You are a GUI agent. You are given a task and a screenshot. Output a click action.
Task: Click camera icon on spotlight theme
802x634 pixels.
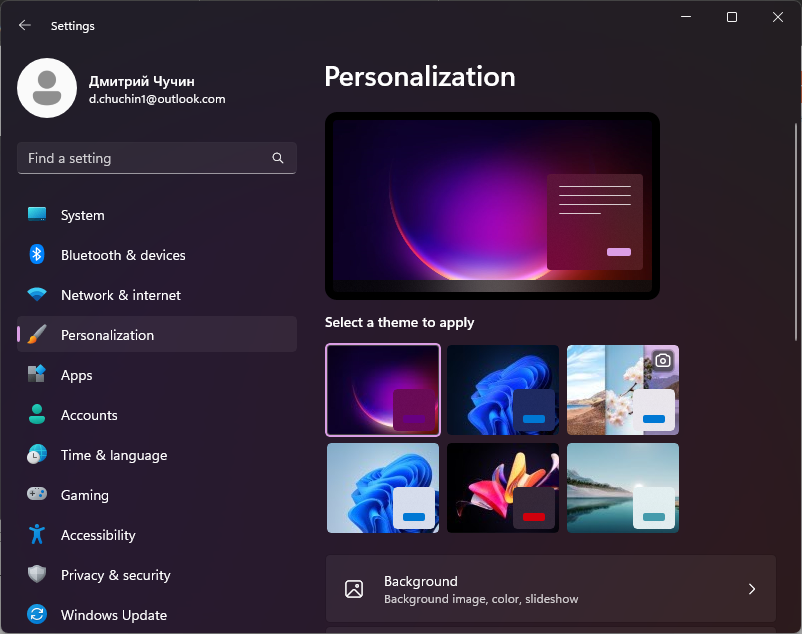click(663, 360)
